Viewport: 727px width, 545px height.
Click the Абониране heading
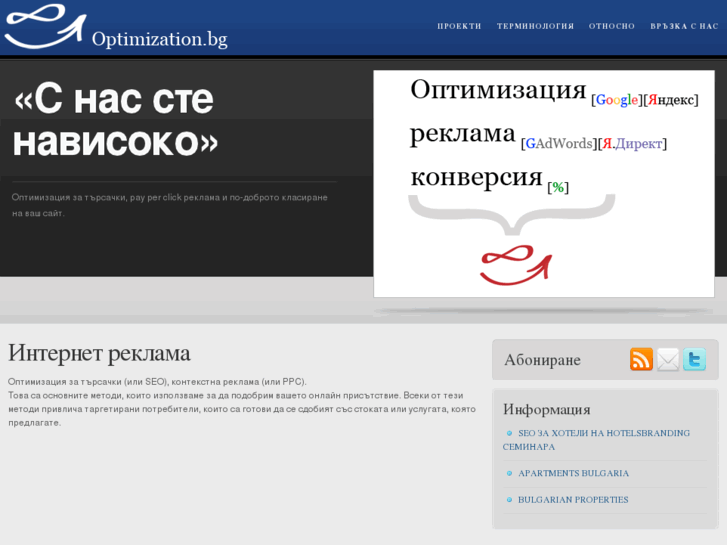coord(542,360)
